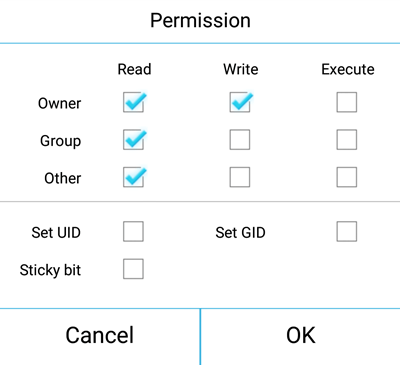This screenshot has width=400, height=365.
Task: Enable Group Execute permission checkbox
Action: pyautogui.click(x=347, y=140)
